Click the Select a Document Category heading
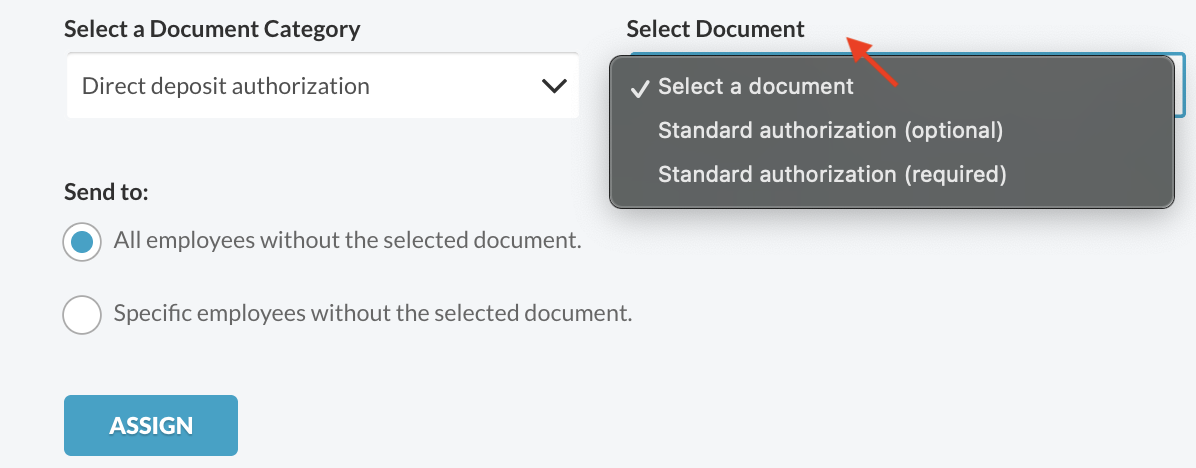1196x468 pixels. (212, 29)
